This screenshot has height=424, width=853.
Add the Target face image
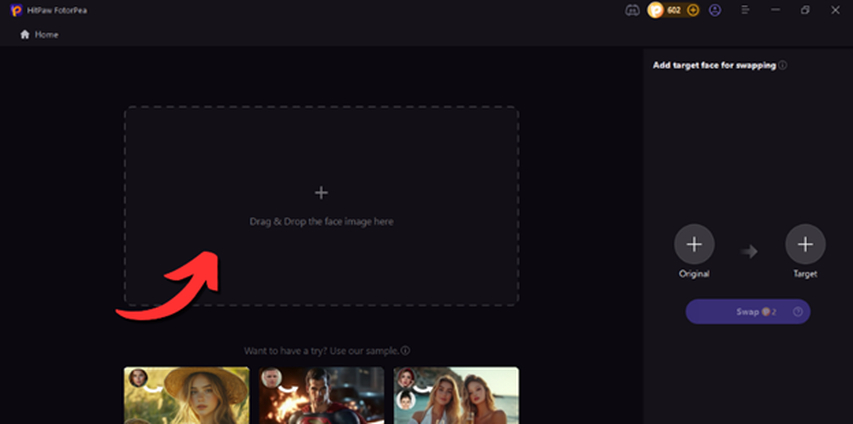(805, 244)
